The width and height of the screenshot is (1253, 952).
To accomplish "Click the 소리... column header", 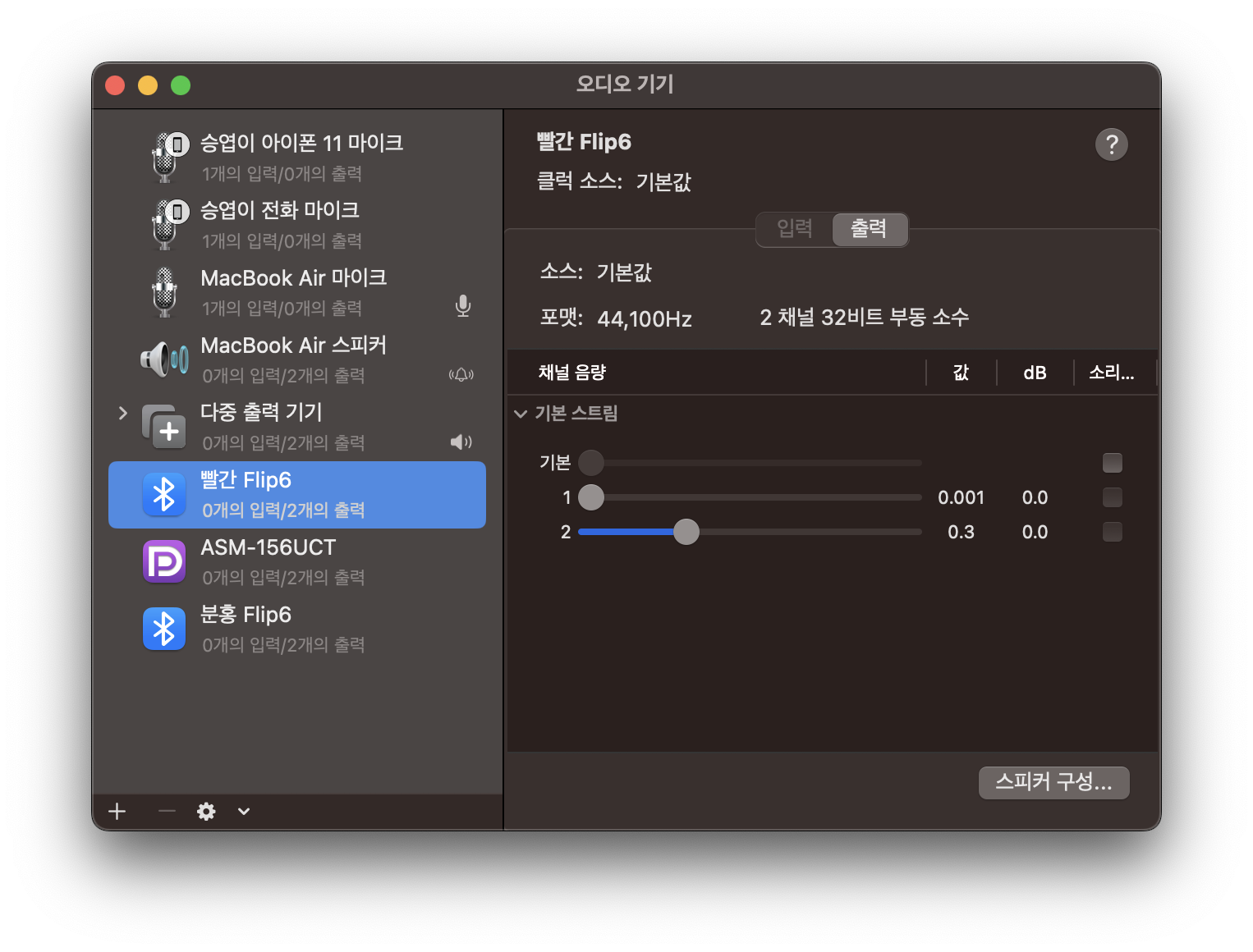I will (1112, 373).
